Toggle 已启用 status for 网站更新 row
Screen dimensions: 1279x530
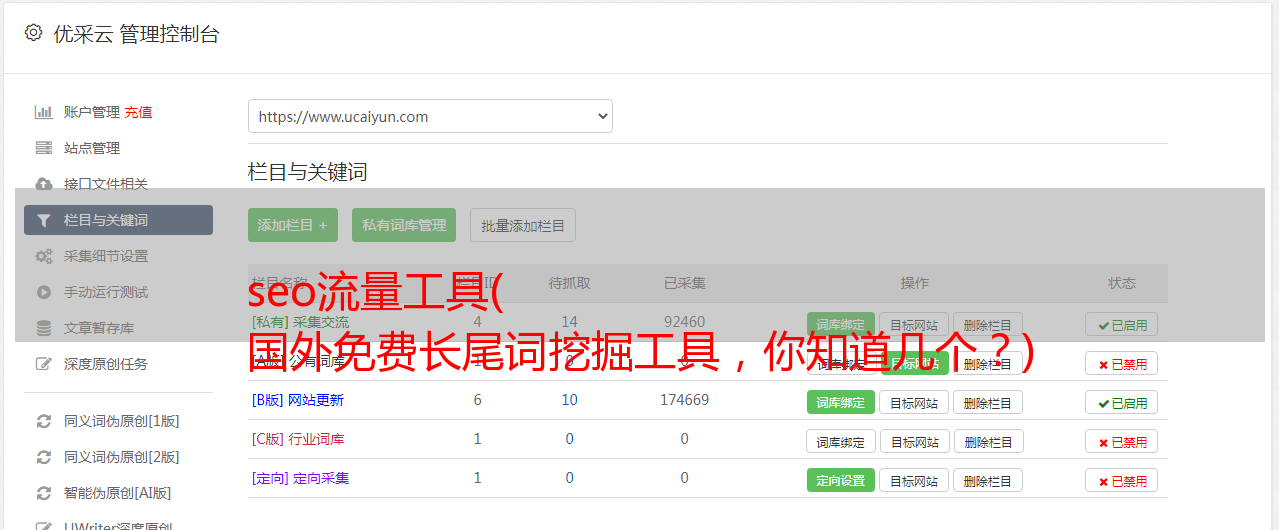(1121, 402)
